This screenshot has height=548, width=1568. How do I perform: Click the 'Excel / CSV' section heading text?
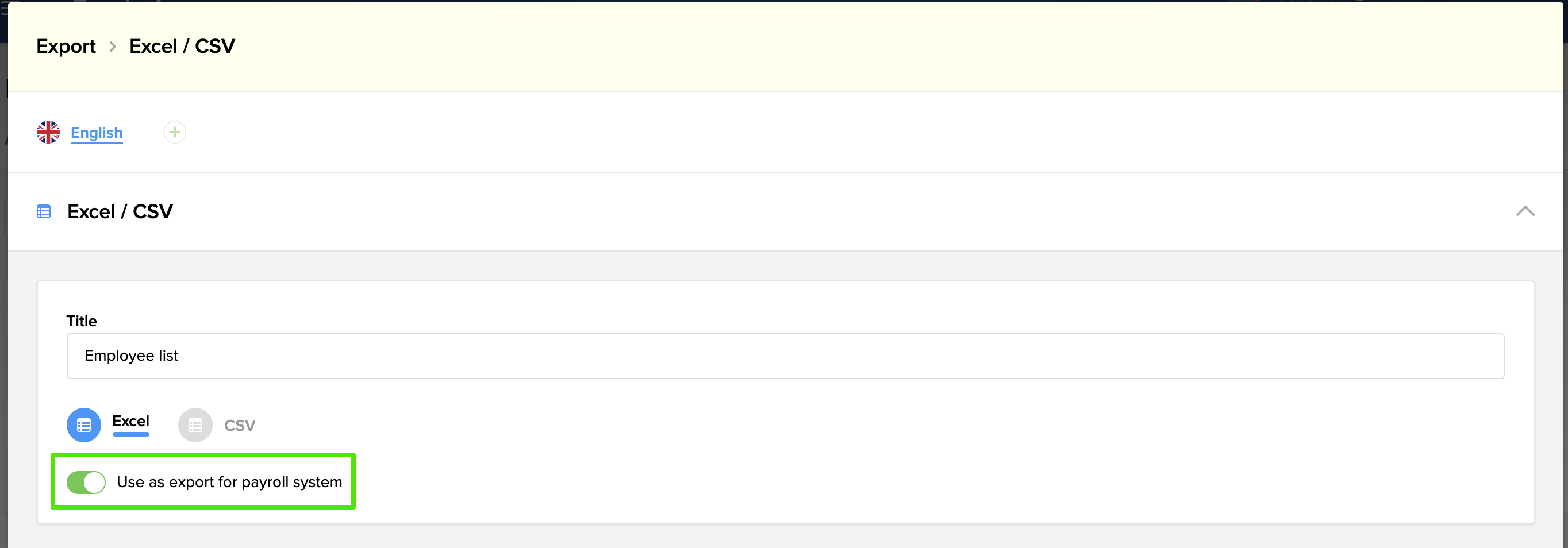click(120, 211)
